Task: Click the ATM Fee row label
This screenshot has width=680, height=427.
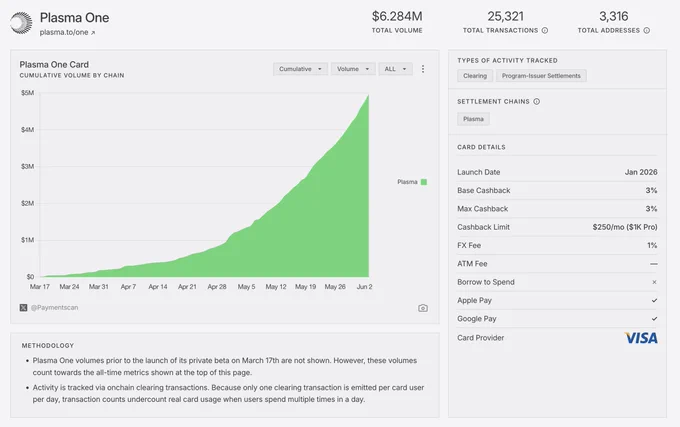Action: pyautogui.click(x=472, y=264)
